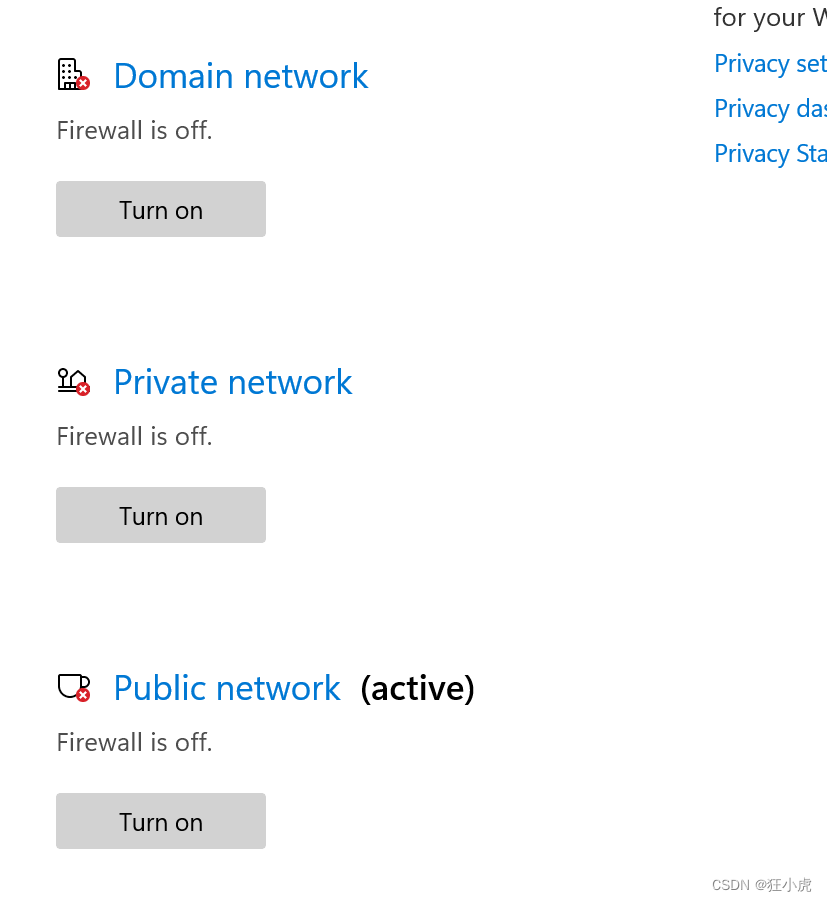Enable the firewall for Private network

click(160, 515)
